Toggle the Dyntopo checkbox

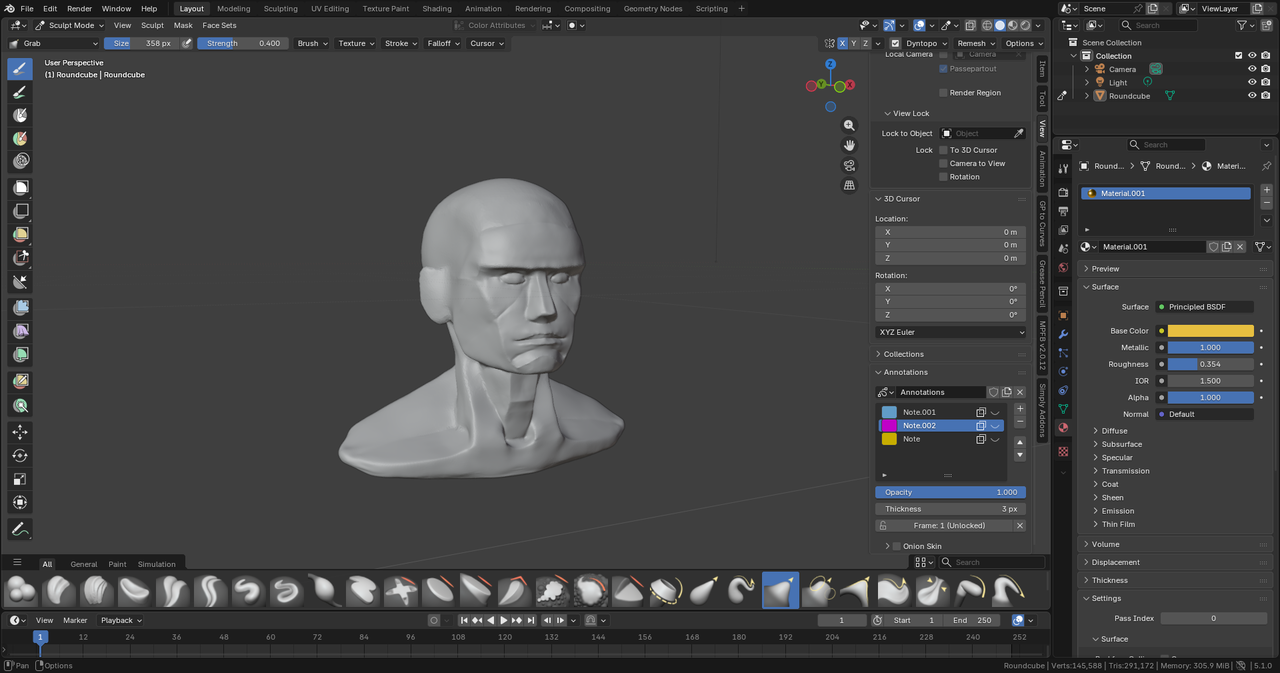(x=895, y=43)
